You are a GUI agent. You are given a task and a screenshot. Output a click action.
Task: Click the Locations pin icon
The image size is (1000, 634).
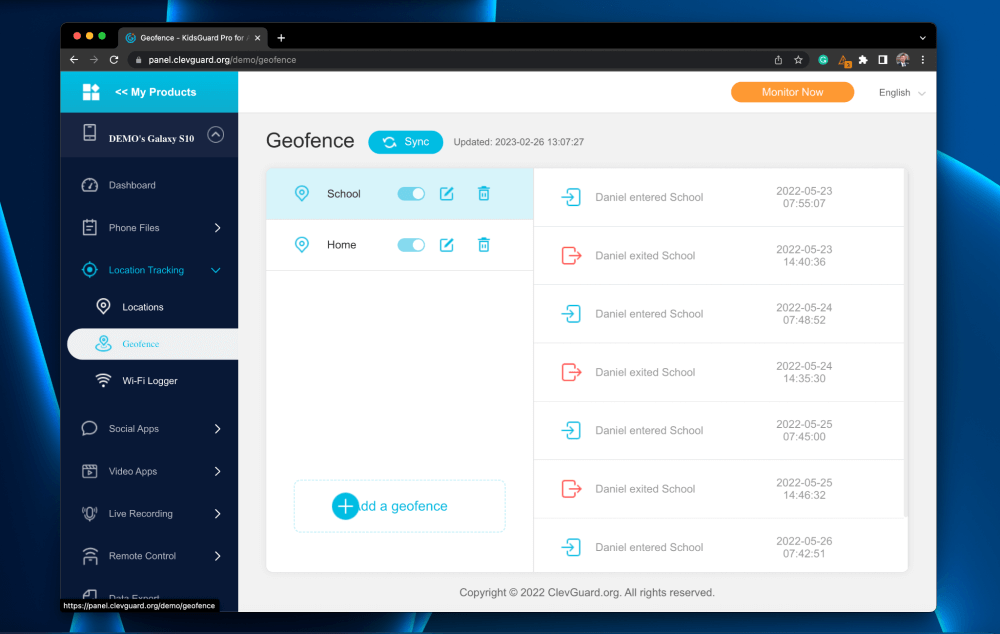click(x=103, y=307)
